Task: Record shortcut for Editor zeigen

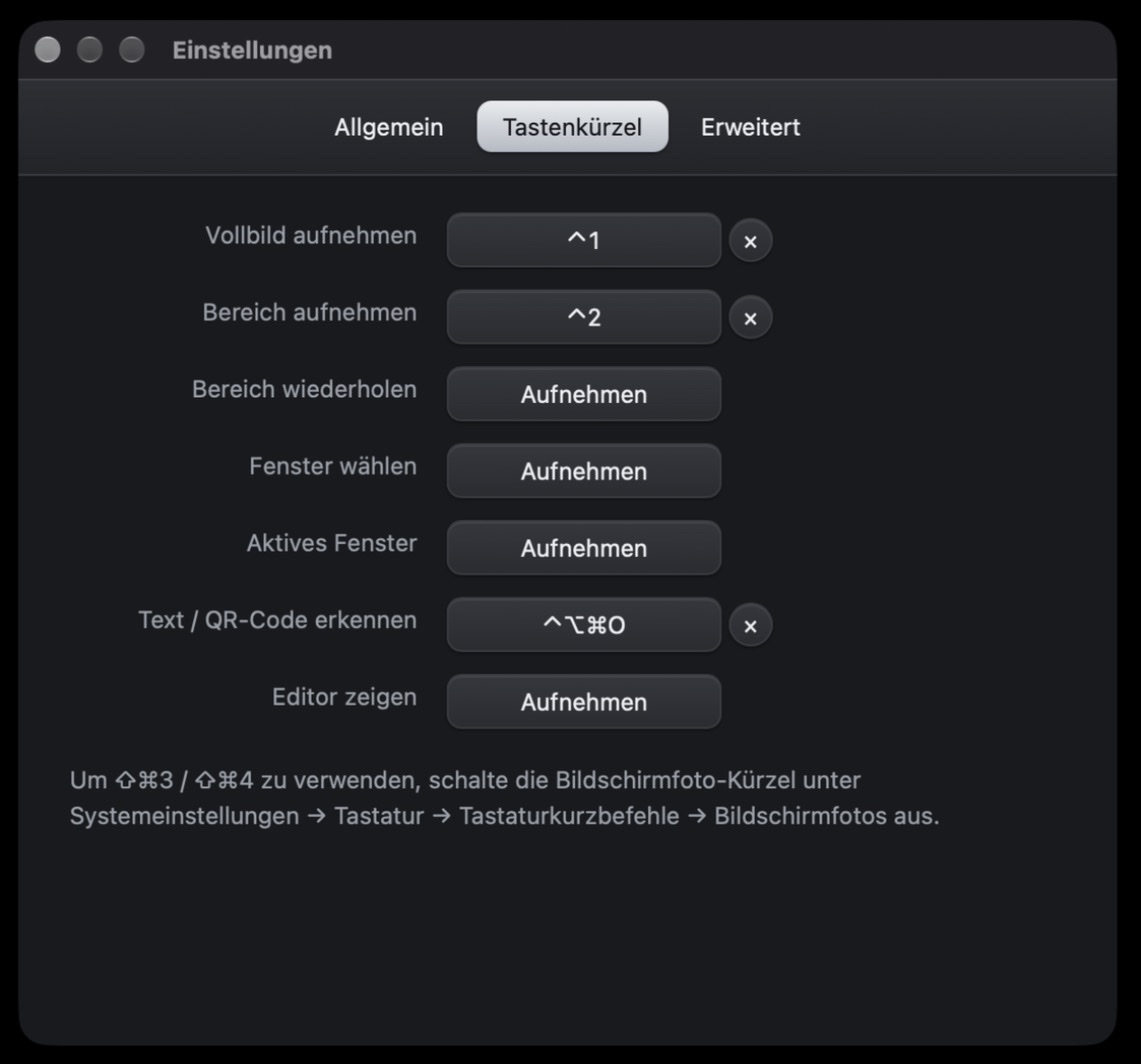Action: click(x=584, y=701)
